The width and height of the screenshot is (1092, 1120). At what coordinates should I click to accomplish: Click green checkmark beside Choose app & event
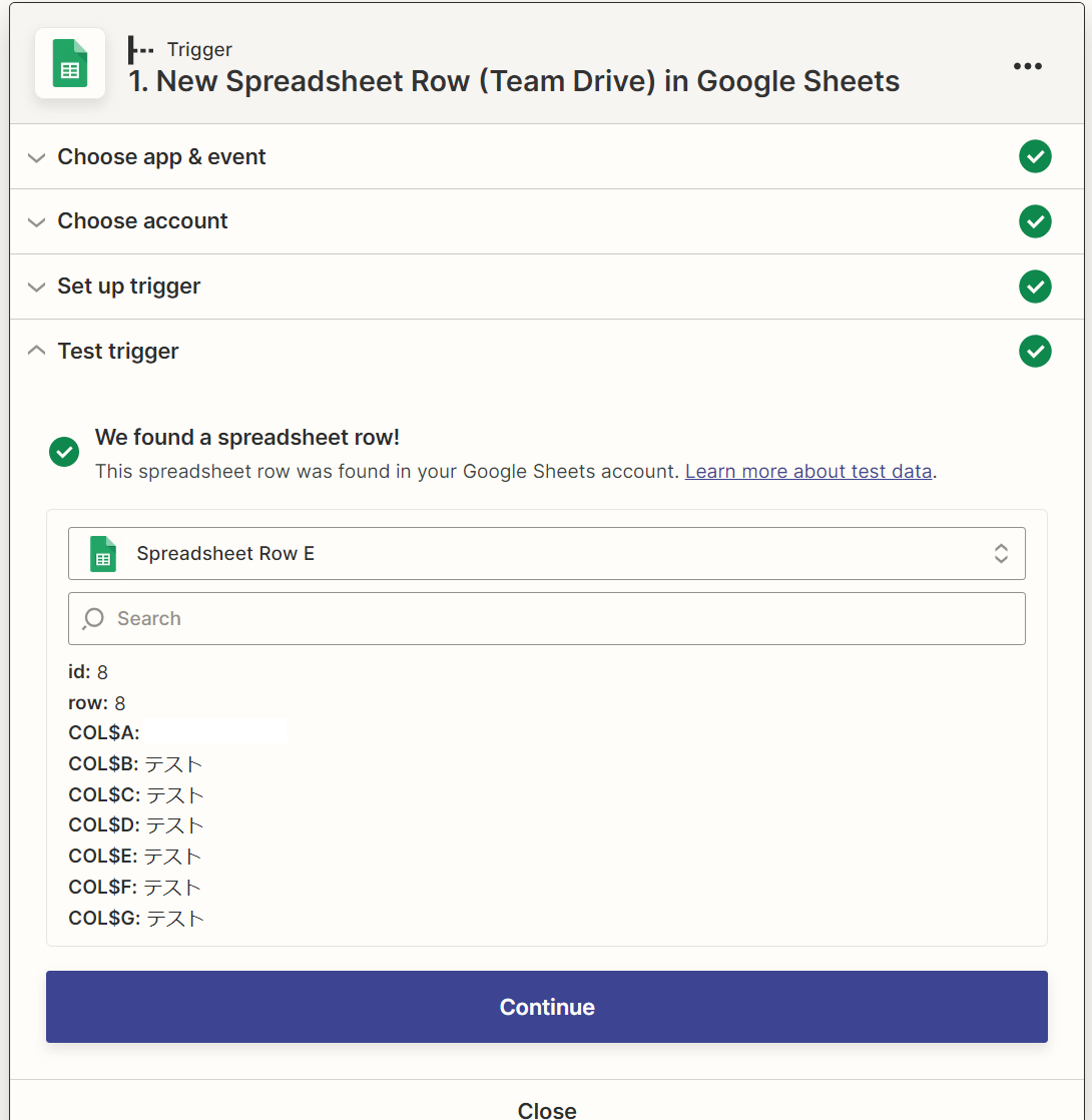coord(1035,157)
